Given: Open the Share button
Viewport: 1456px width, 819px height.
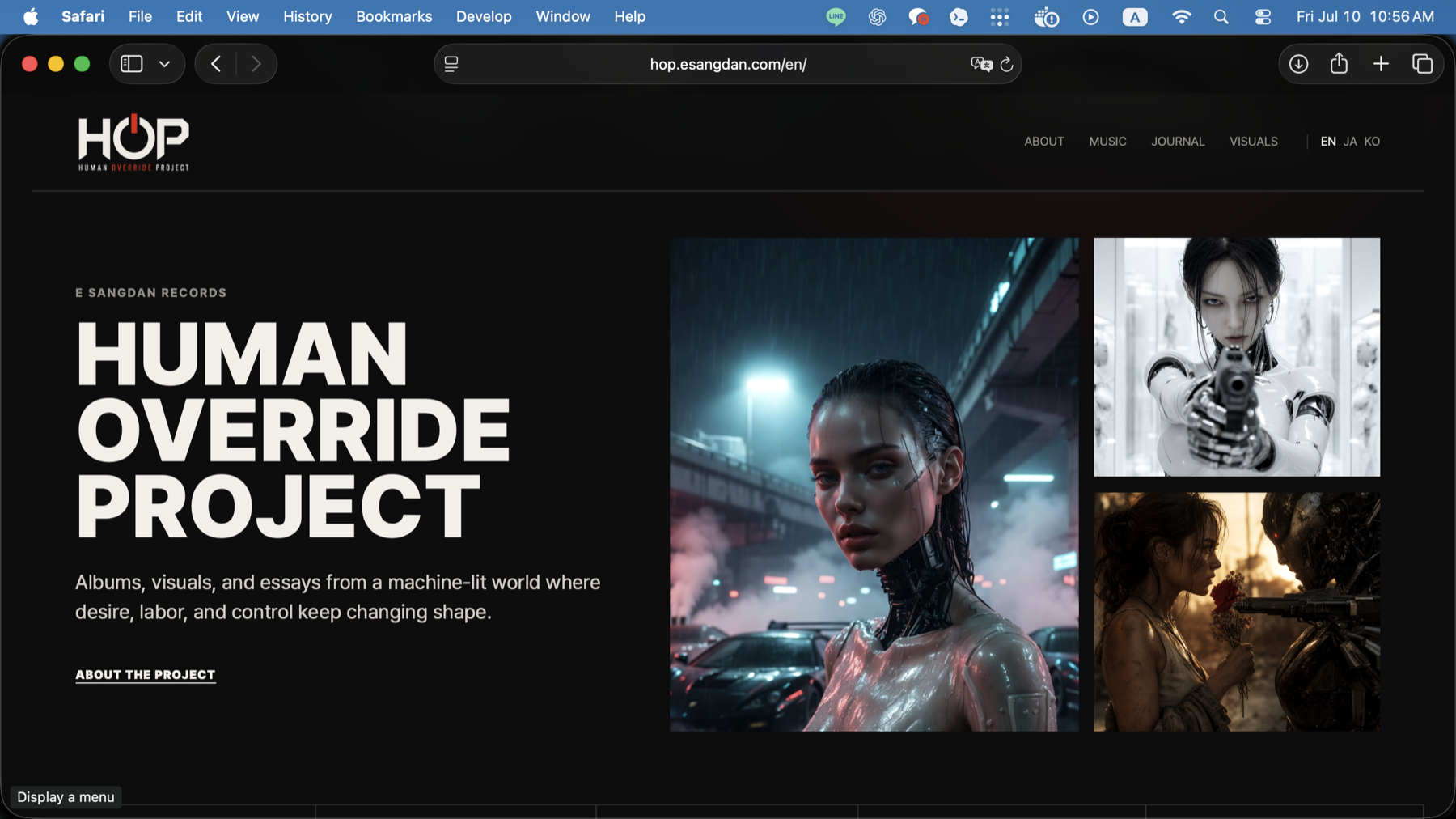Looking at the screenshot, I should point(1339,63).
